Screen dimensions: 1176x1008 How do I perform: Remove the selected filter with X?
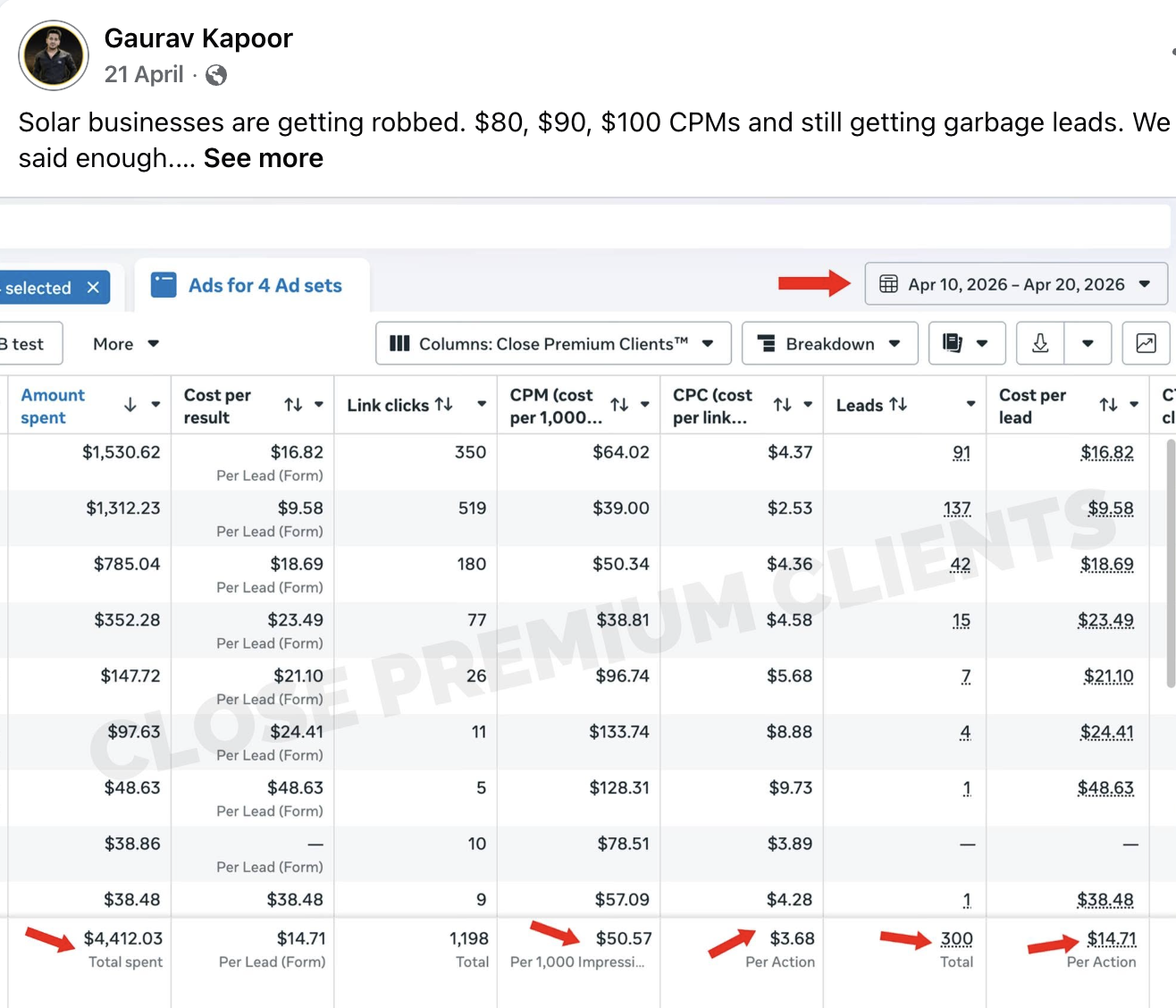click(x=93, y=288)
